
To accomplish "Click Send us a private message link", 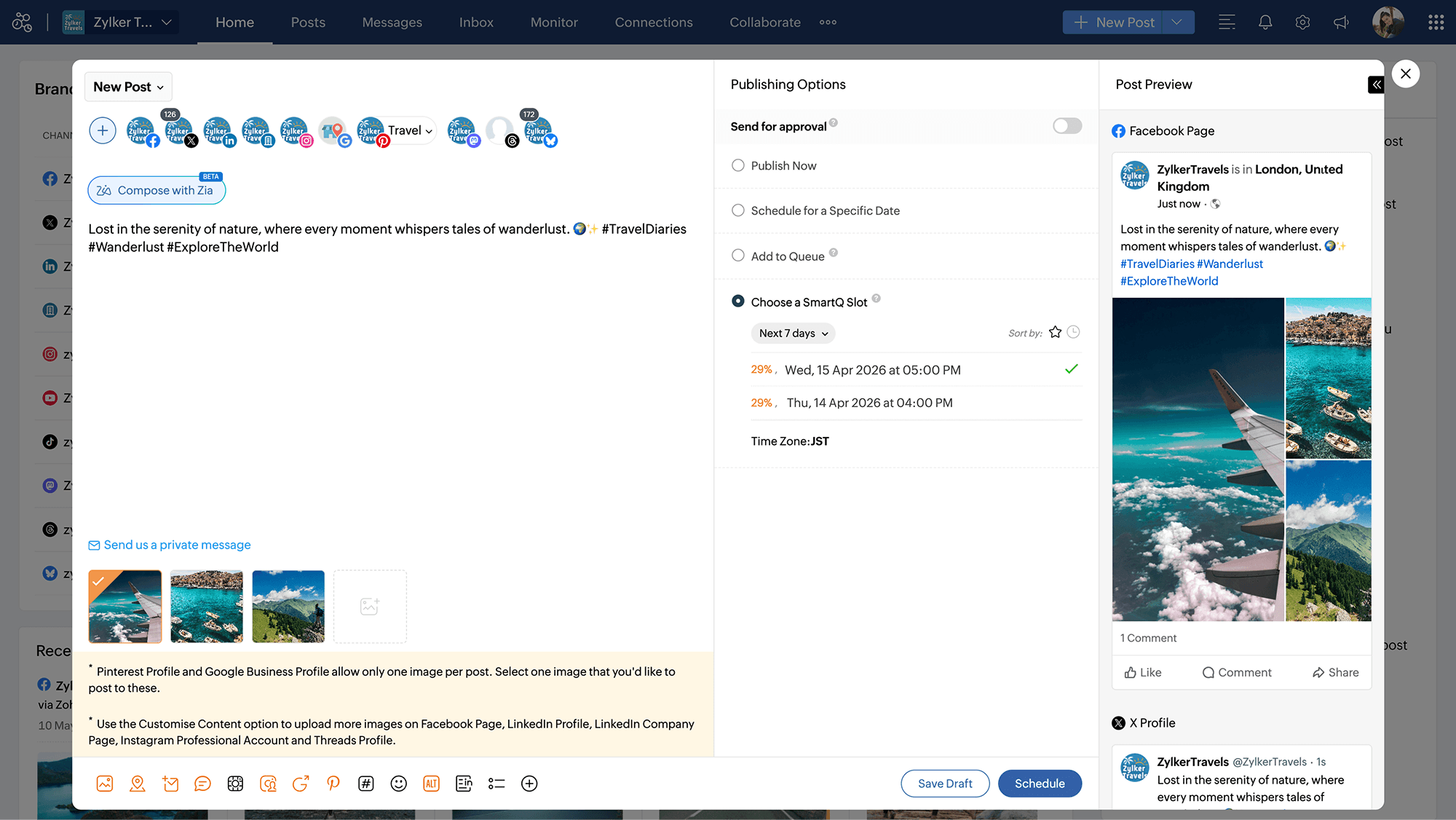I will tap(170, 545).
